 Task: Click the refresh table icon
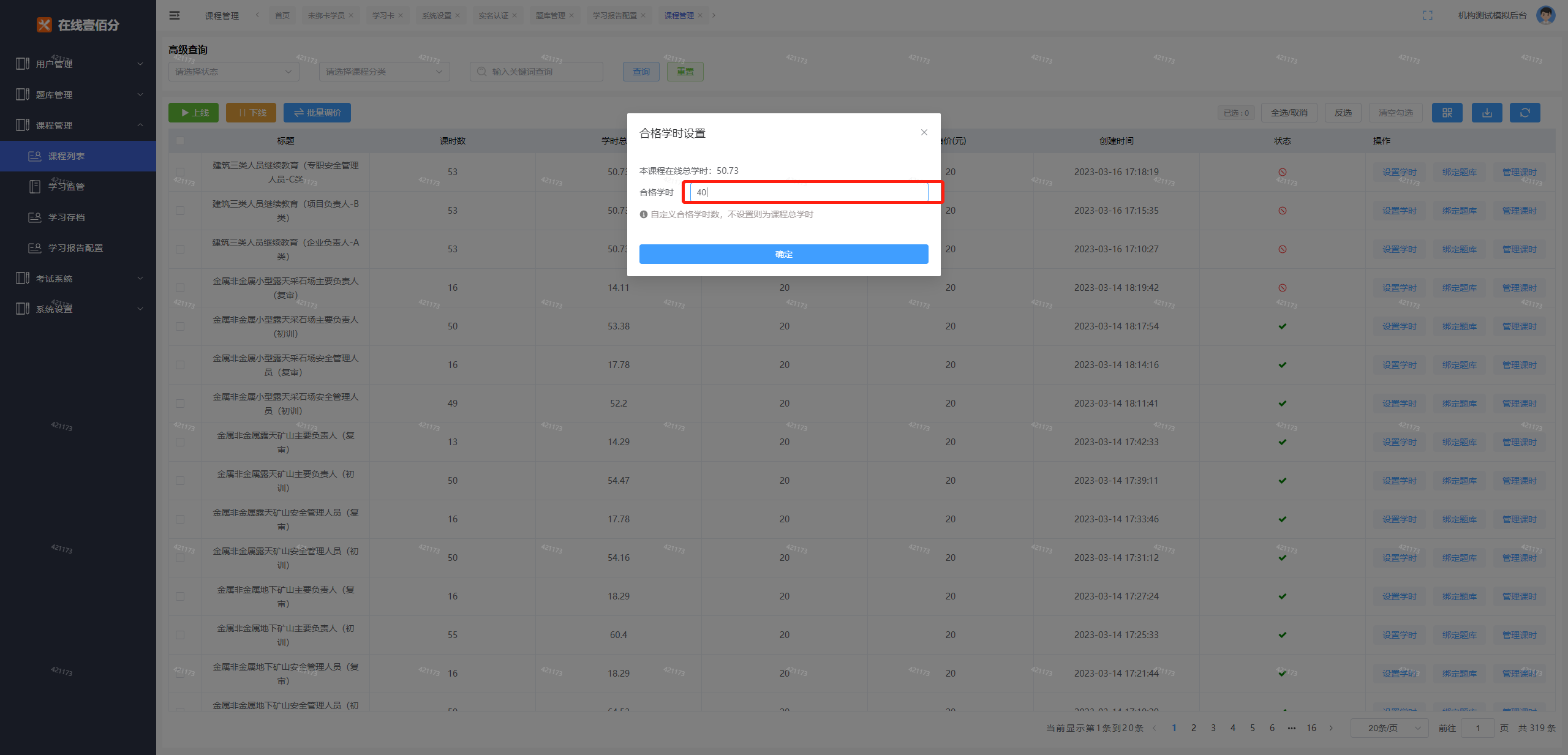[x=1525, y=113]
